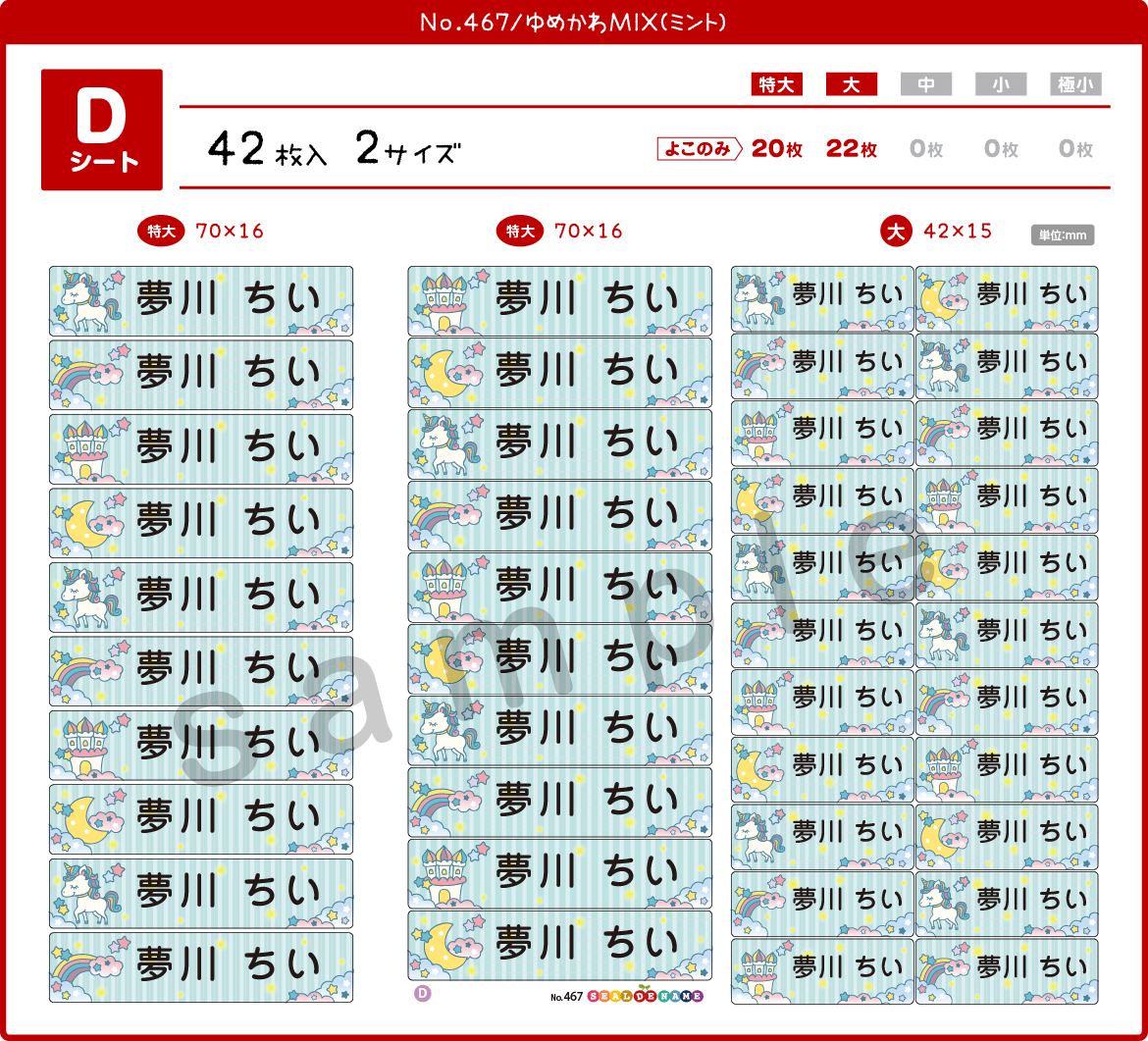Select the bottom-left castle sticker in 大 section
The image size is (1148, 1041).
(822, 971)
